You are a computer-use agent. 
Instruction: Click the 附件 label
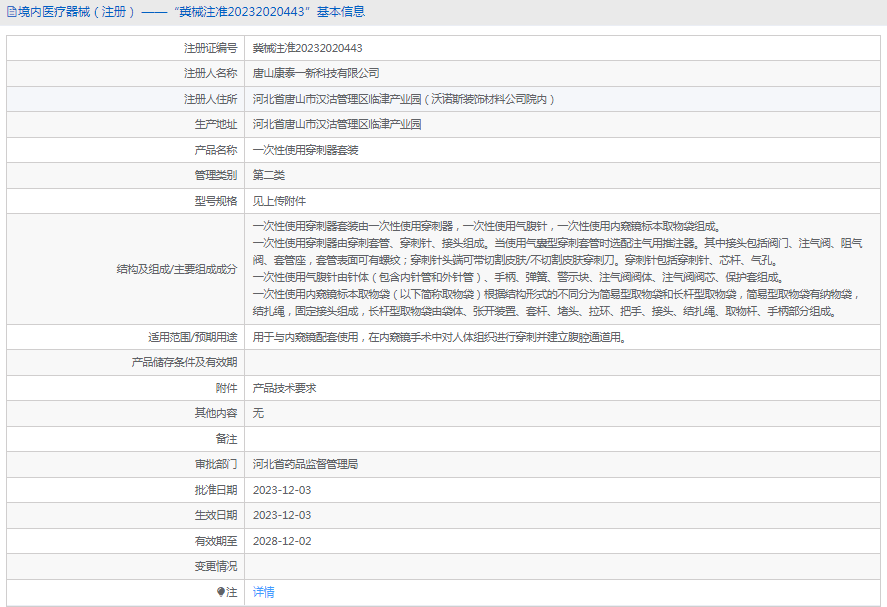(x=226, y=388)
